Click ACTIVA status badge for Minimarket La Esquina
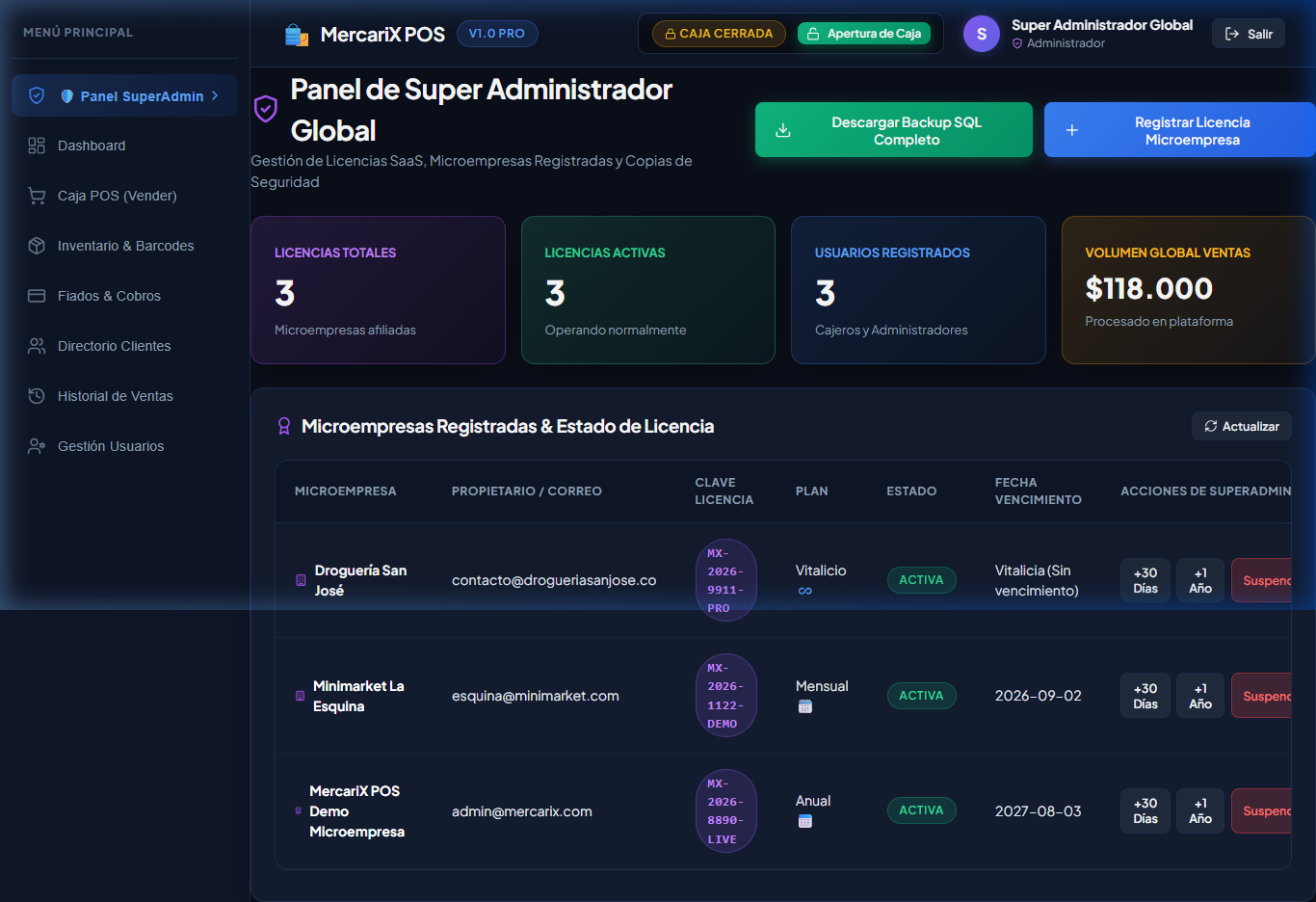Viewport: 1316px width, 902px height. click(x=922, y=696)
